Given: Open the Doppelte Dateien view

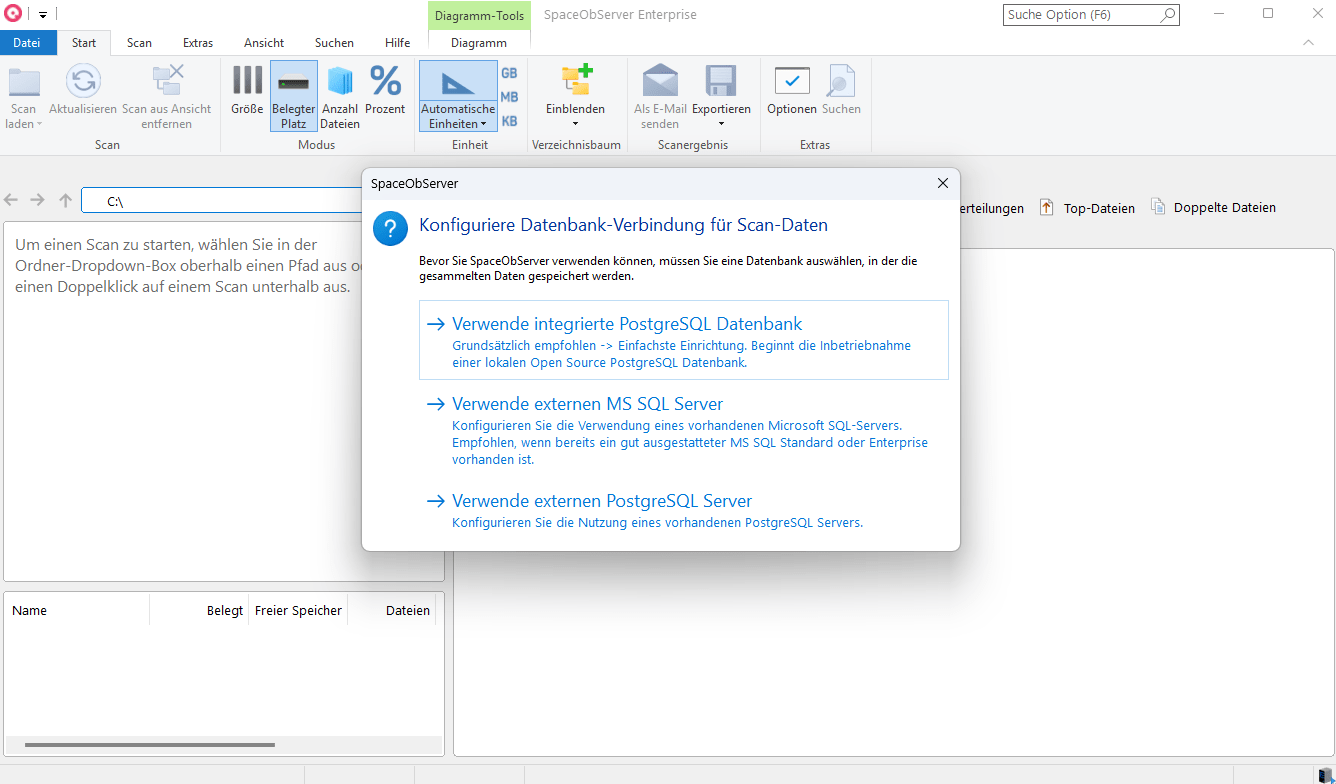Looking at the screenshot, I should [1158, 208].
